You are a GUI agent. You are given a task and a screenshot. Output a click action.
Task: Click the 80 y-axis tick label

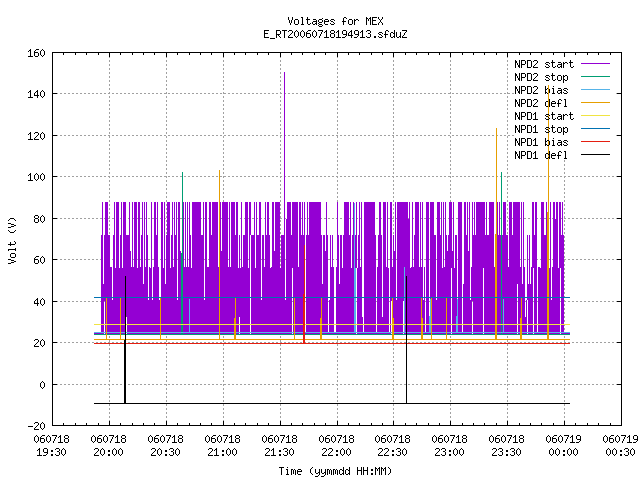pyautogui.click(x=39, y=219)
